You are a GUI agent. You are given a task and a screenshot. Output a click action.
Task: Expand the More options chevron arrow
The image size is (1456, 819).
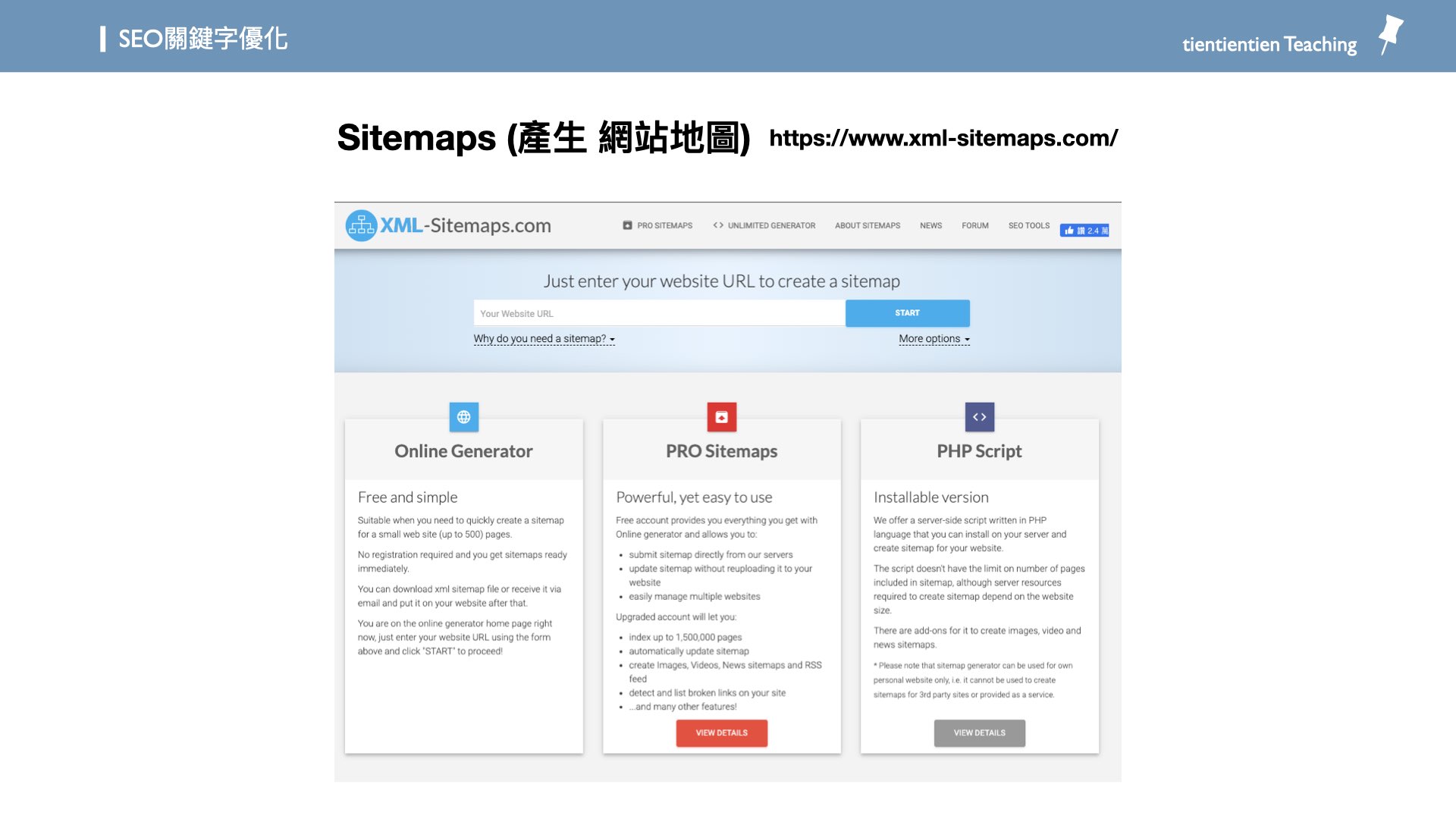966,339
